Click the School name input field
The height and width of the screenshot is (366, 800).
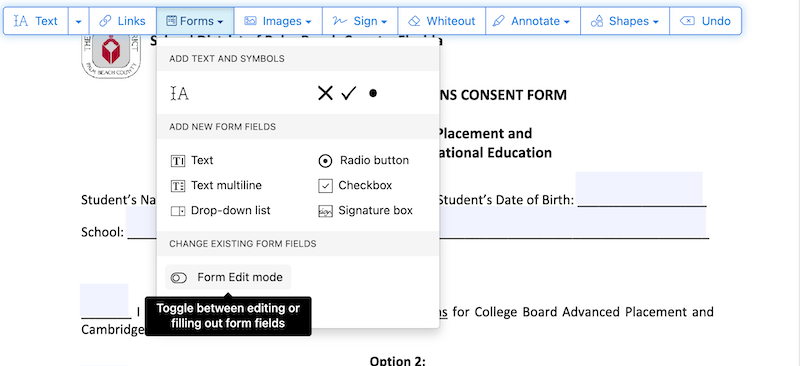tap(416, 223)
